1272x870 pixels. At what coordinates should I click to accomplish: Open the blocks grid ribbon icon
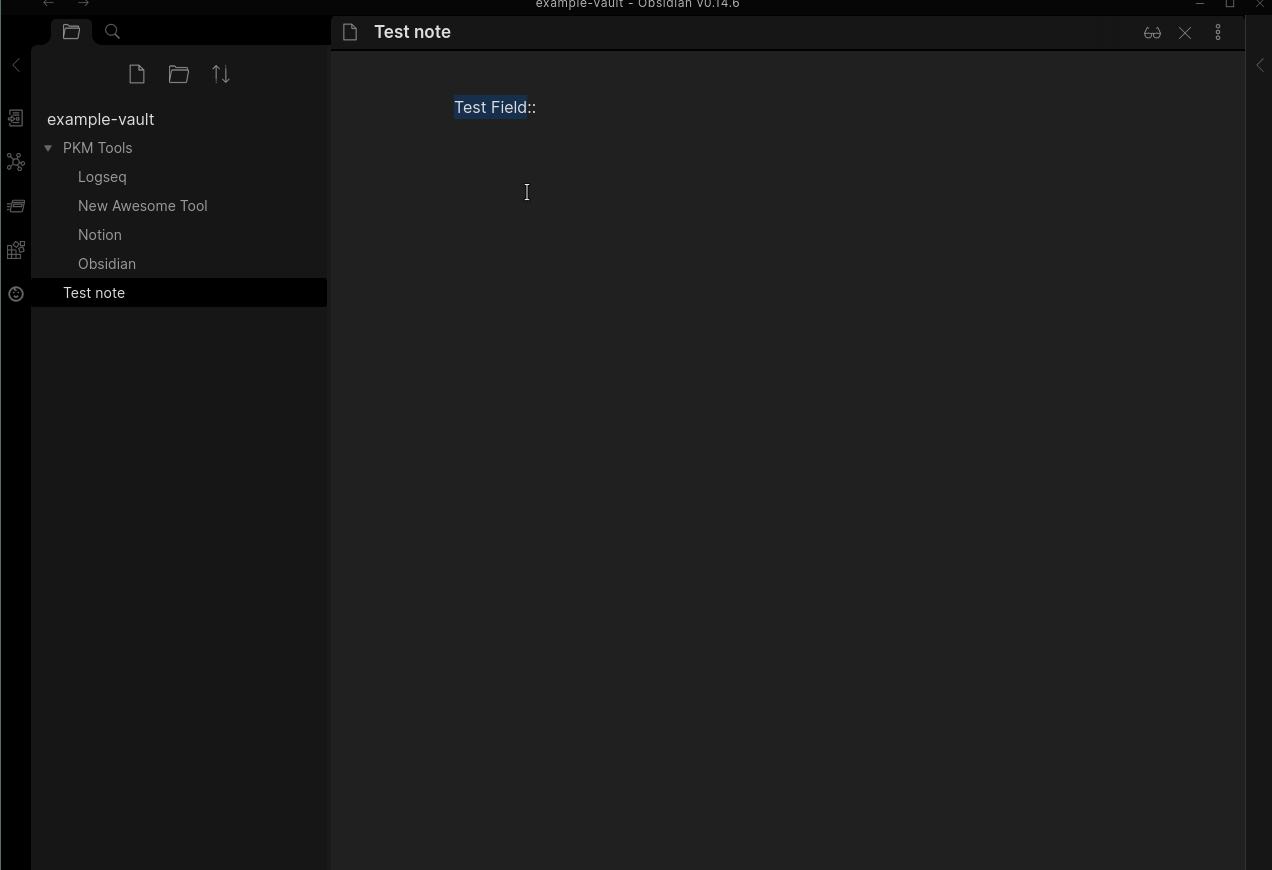[x=16, y=250]
